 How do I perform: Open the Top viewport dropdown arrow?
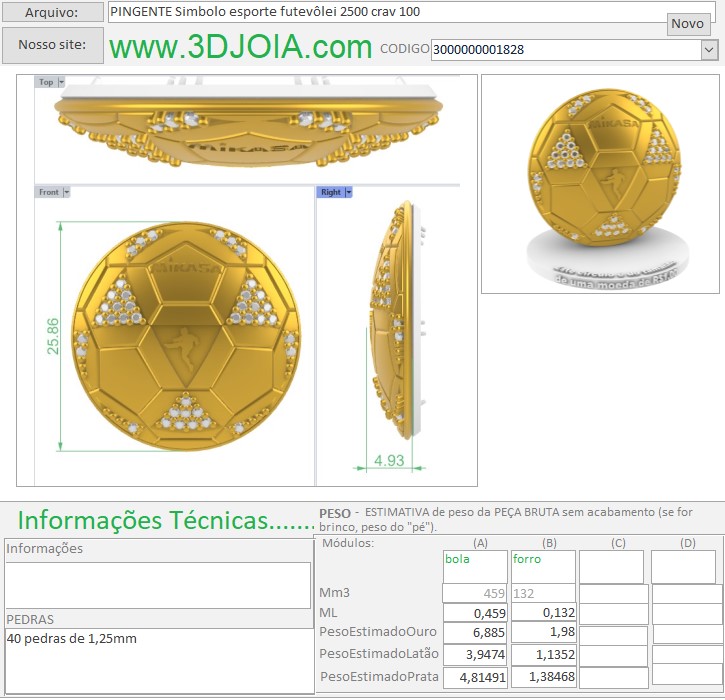coord(61,82)
